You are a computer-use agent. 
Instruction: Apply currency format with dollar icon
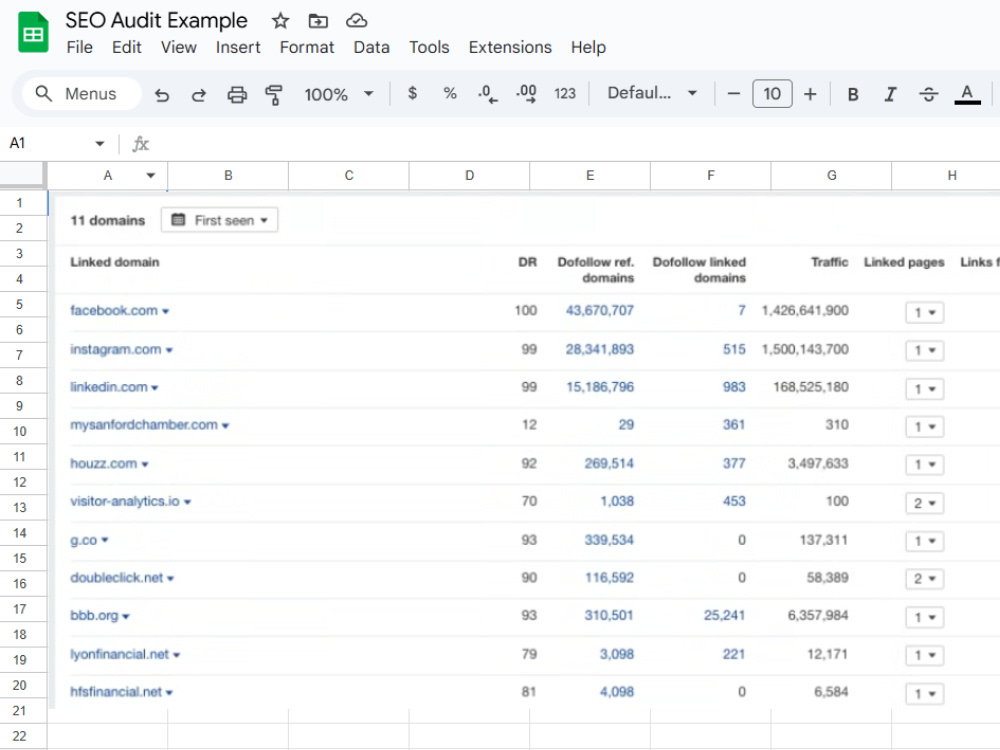click(x=413, y=93)
